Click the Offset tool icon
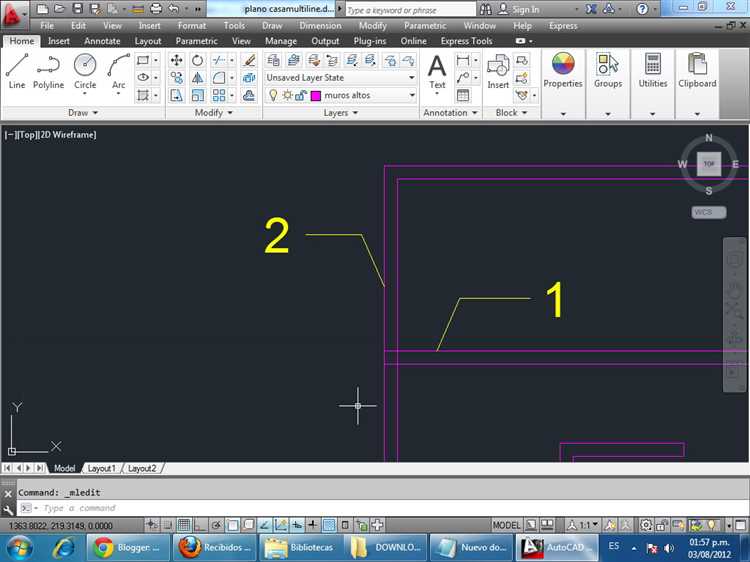This screenshot has width=750, height=562. click(249, 95)
